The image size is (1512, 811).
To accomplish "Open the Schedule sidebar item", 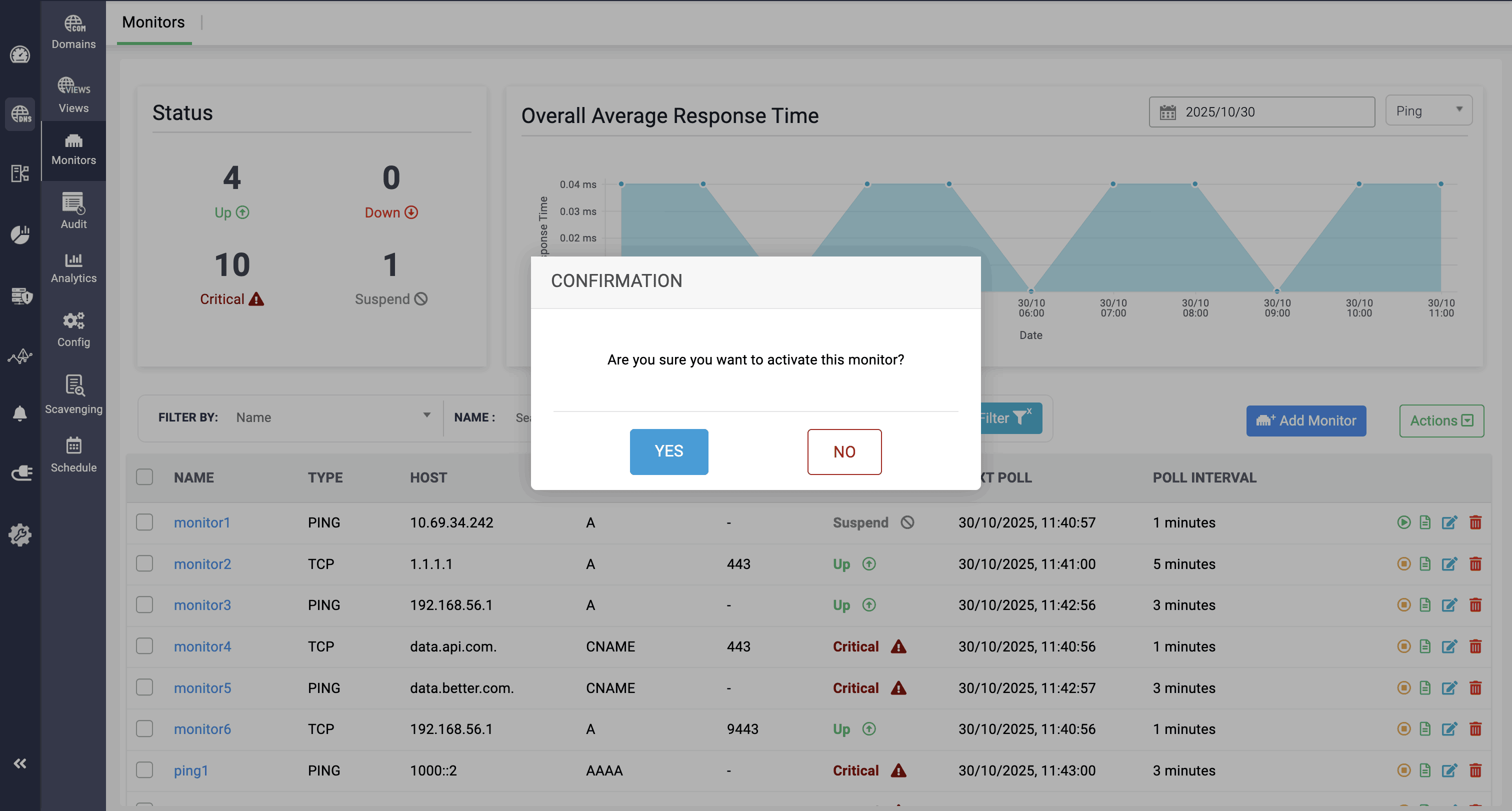I will pyautogui.click(x=73, y=455).
